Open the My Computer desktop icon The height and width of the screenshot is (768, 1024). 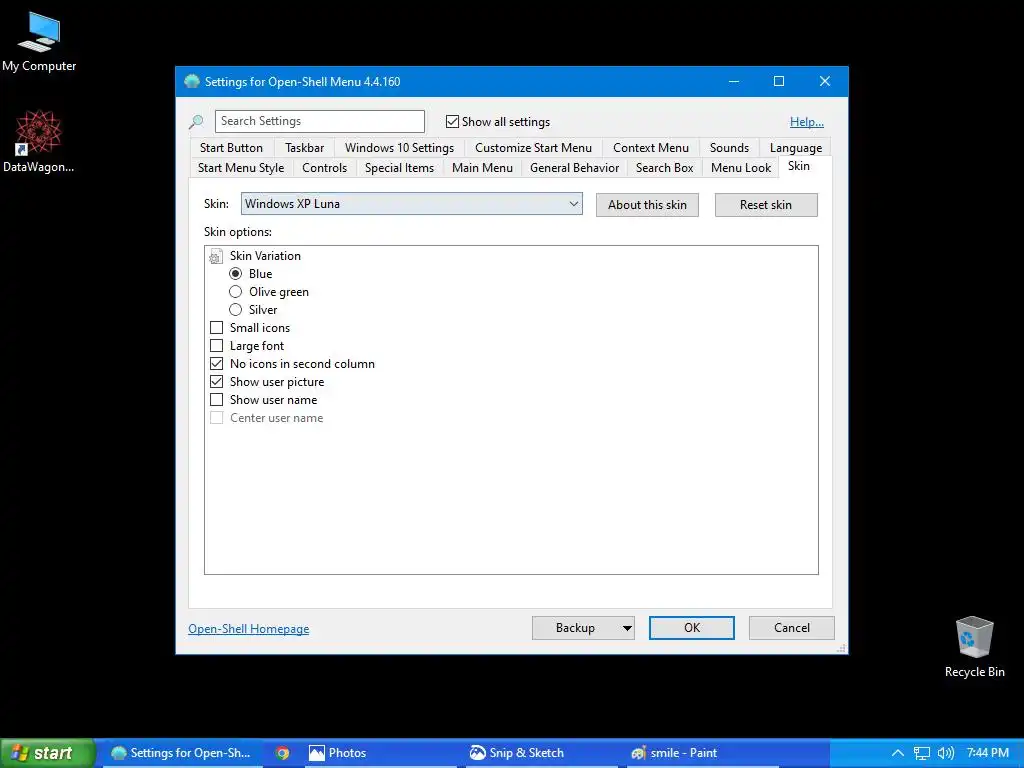tap(39, 42)
